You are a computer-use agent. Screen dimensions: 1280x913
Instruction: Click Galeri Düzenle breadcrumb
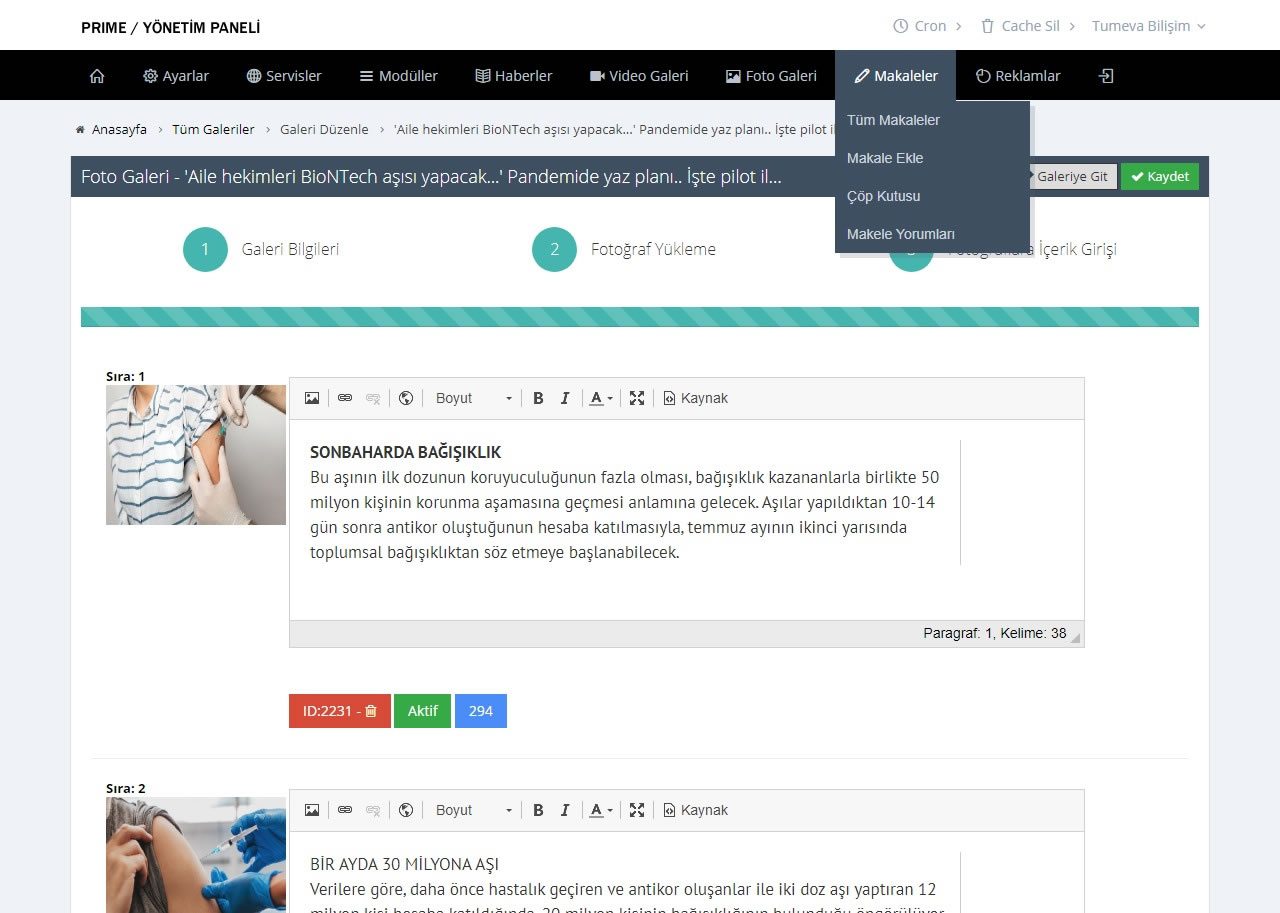pos(324,130)
